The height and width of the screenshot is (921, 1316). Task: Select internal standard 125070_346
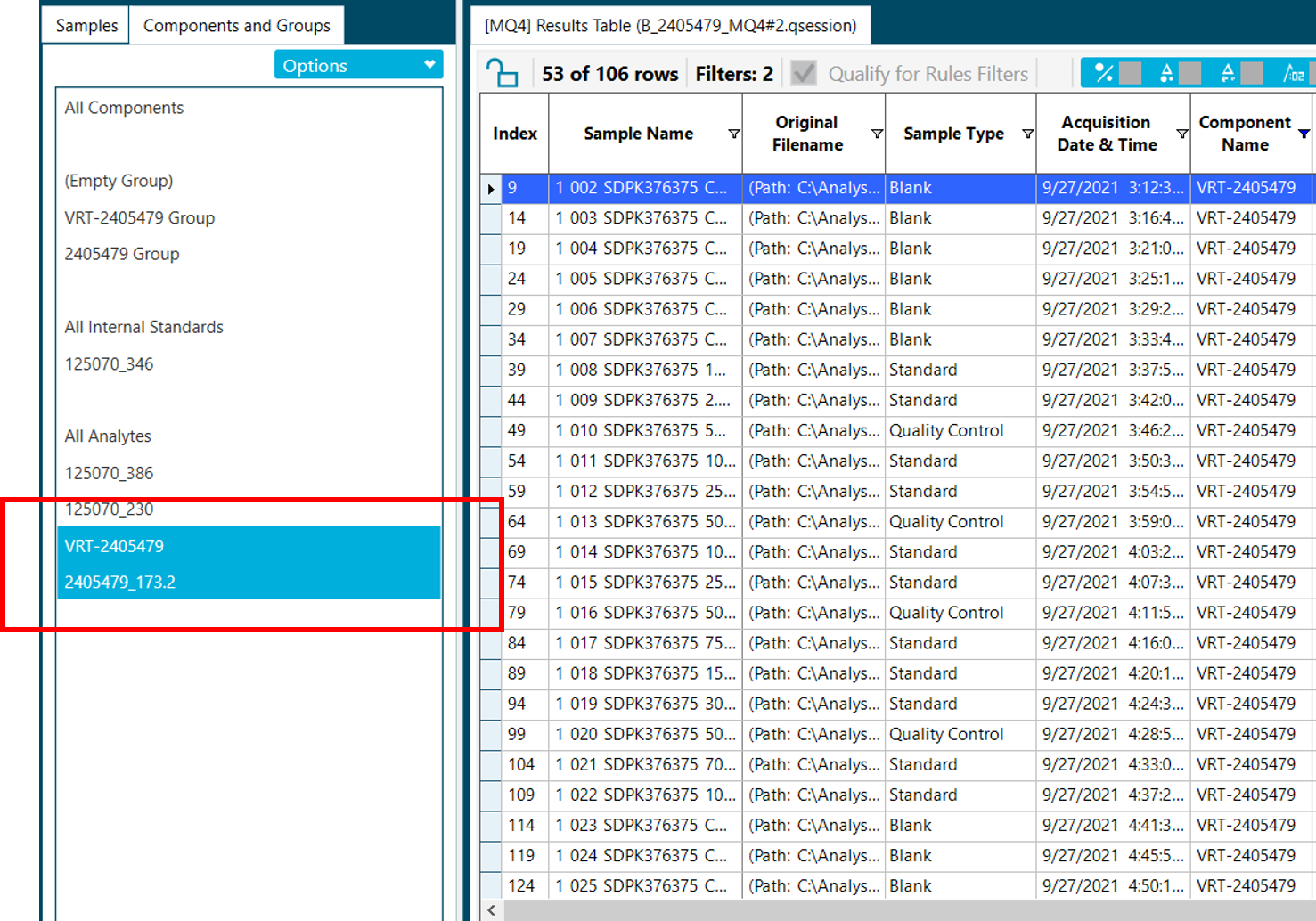coord(109,363)
